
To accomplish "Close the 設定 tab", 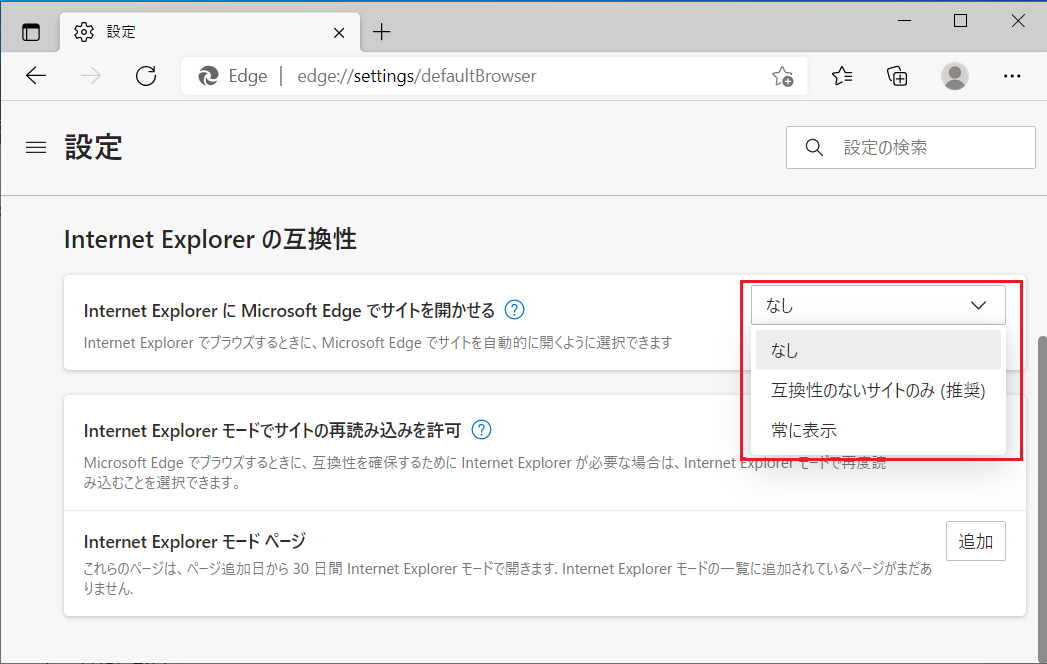I will click(x=339, y=33).
